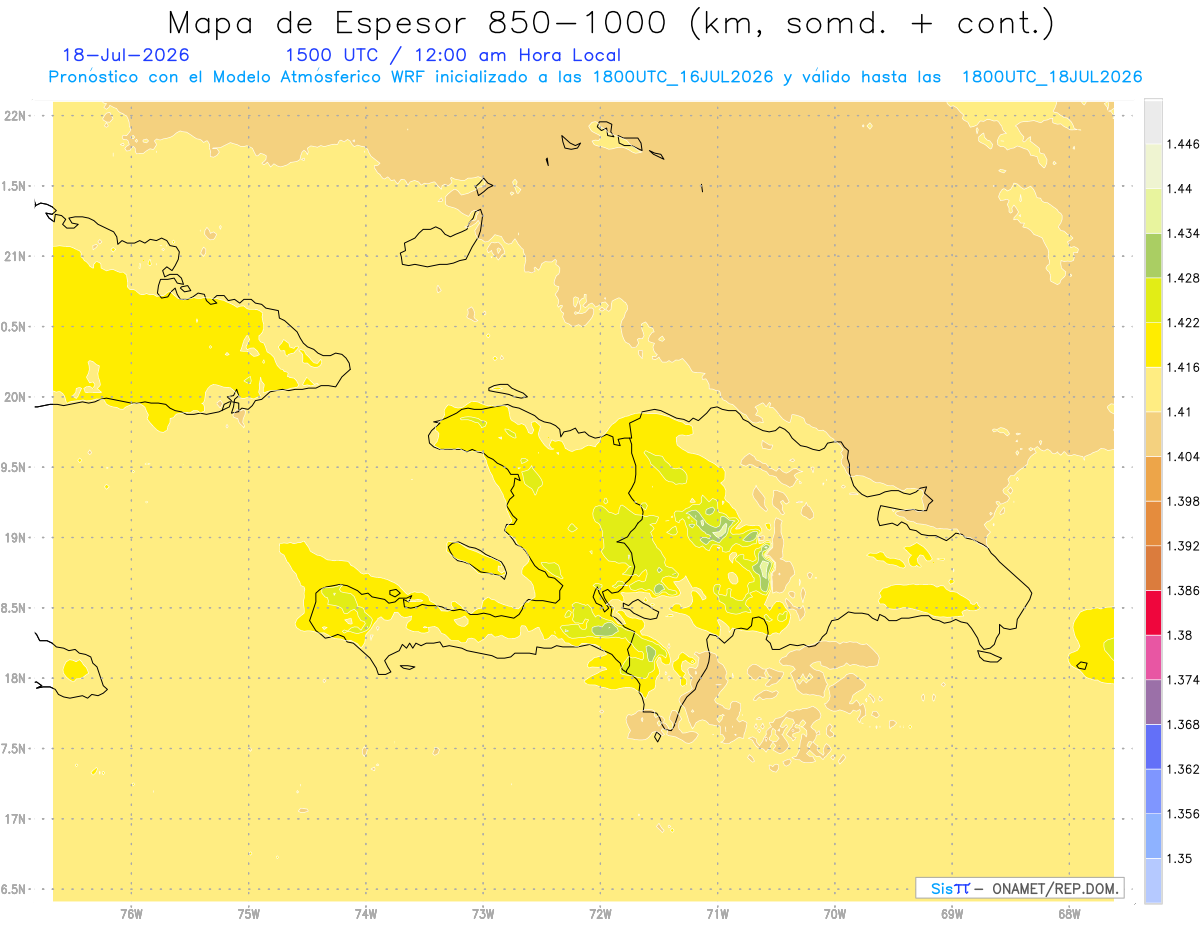Click the latitude label '1.5N'
Viewport: 1200px width, 927px height.
pos(15,186)
